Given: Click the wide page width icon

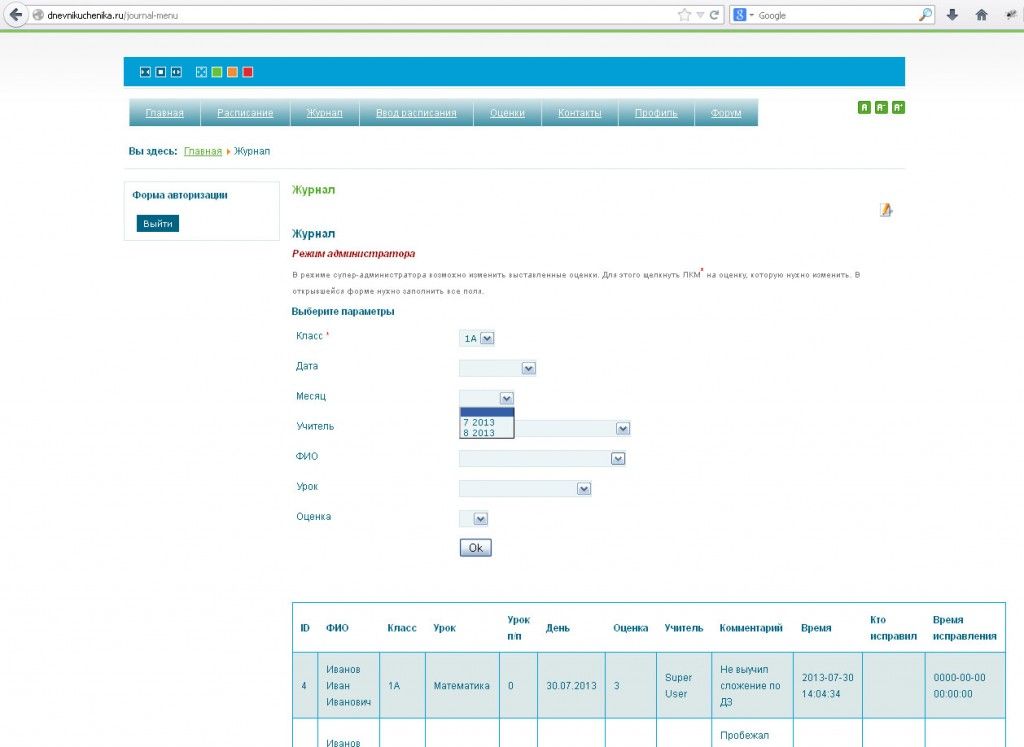Looking at the screenshot, I should [x=176, y=72].
